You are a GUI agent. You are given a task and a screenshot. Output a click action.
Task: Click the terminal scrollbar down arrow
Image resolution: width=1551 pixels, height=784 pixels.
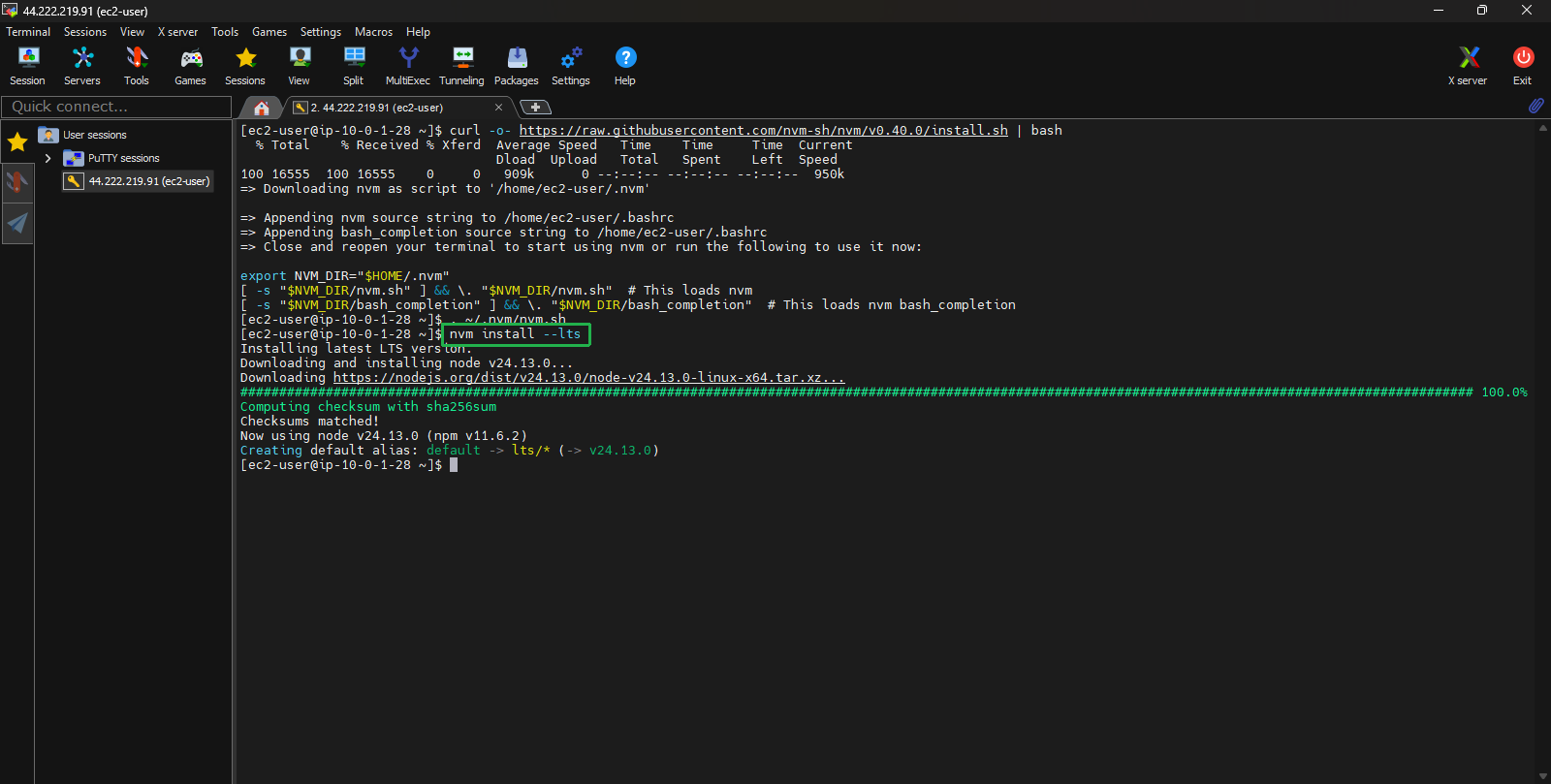point(1542,776)
